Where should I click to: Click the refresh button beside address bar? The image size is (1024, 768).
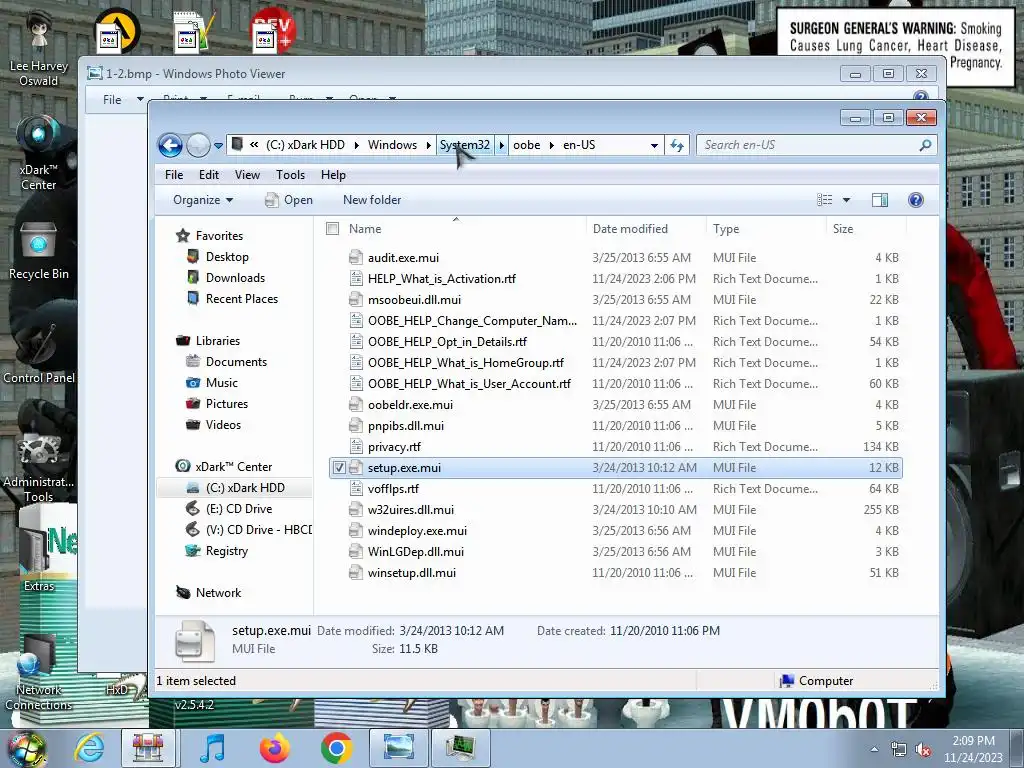tap(677, 145)
